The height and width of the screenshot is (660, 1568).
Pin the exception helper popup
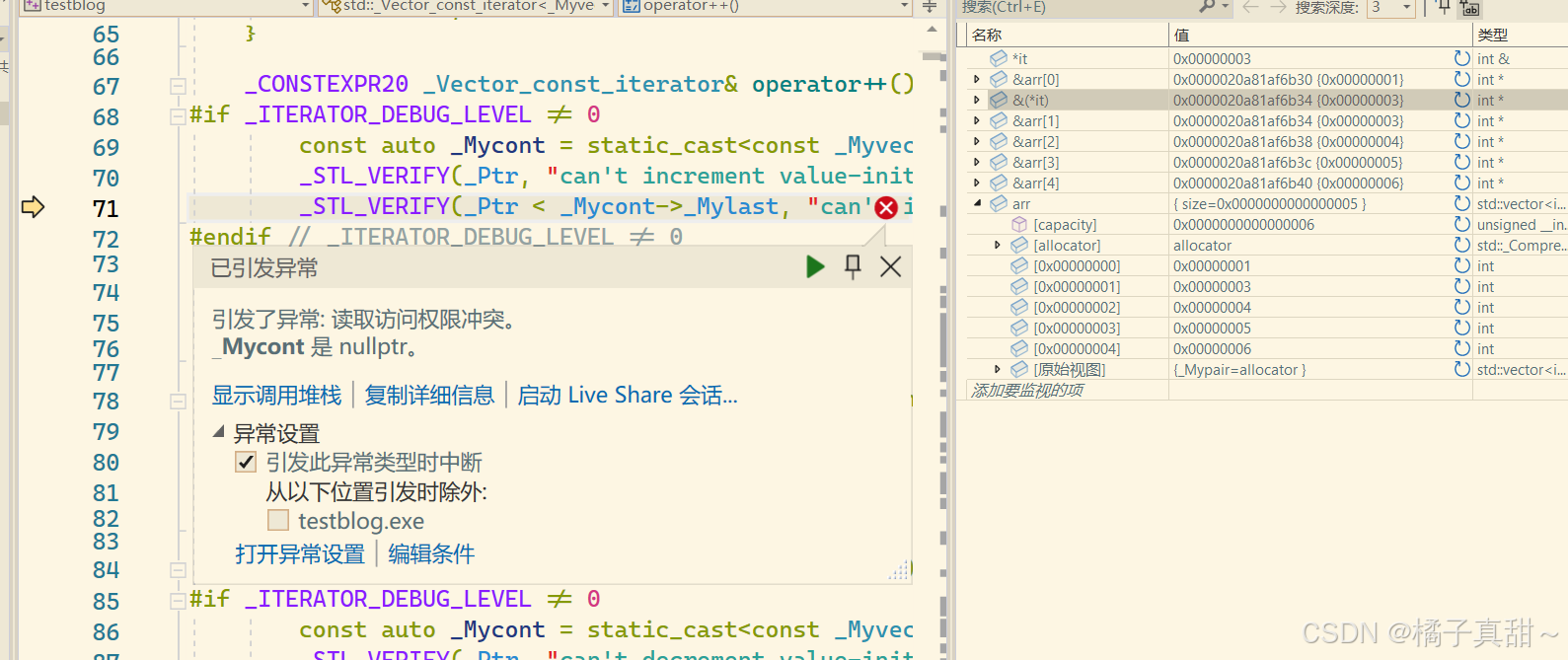point(853,266)
